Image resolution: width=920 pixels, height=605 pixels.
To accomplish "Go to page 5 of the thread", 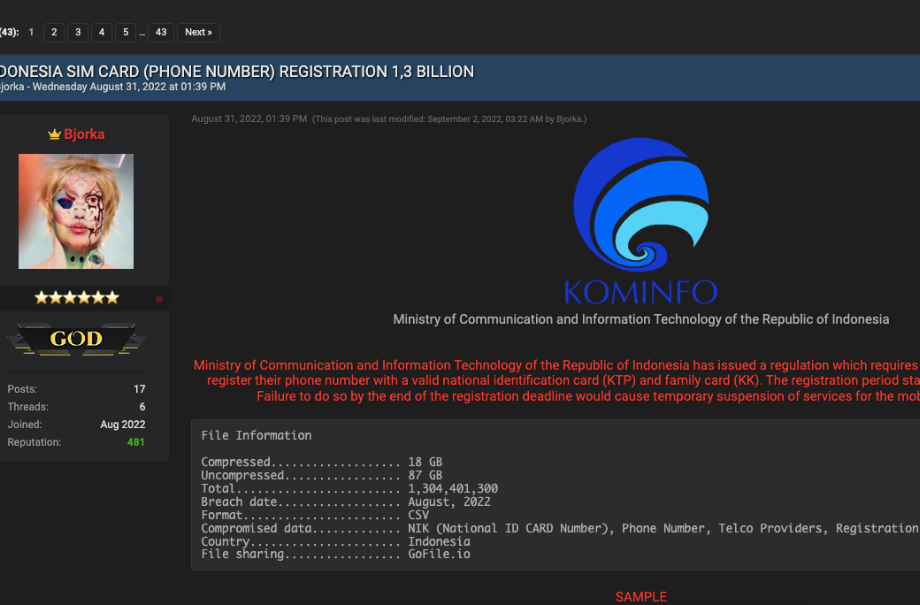I will point(126,32).
